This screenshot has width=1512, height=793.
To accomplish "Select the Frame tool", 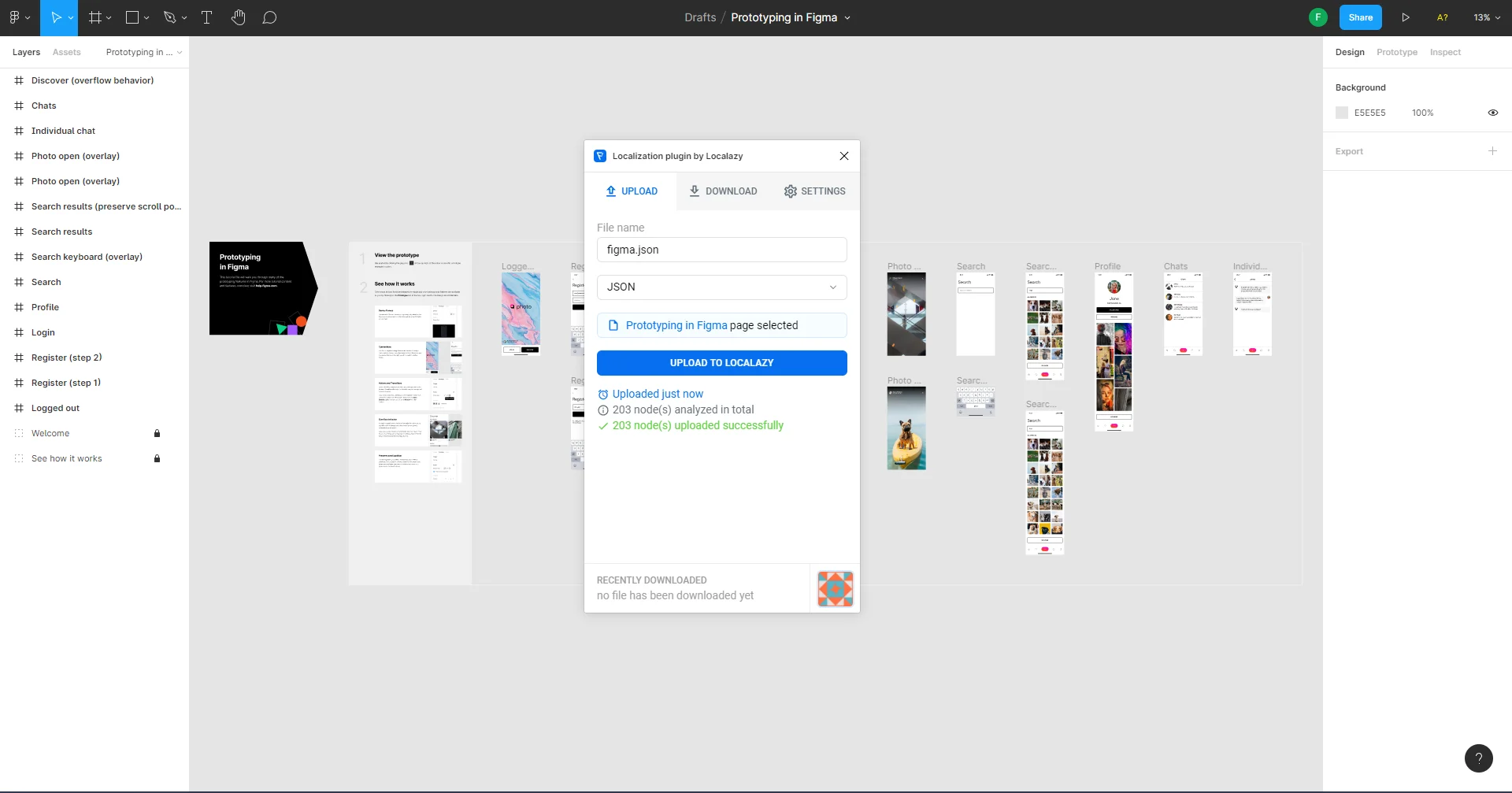I will pos(95,17).
